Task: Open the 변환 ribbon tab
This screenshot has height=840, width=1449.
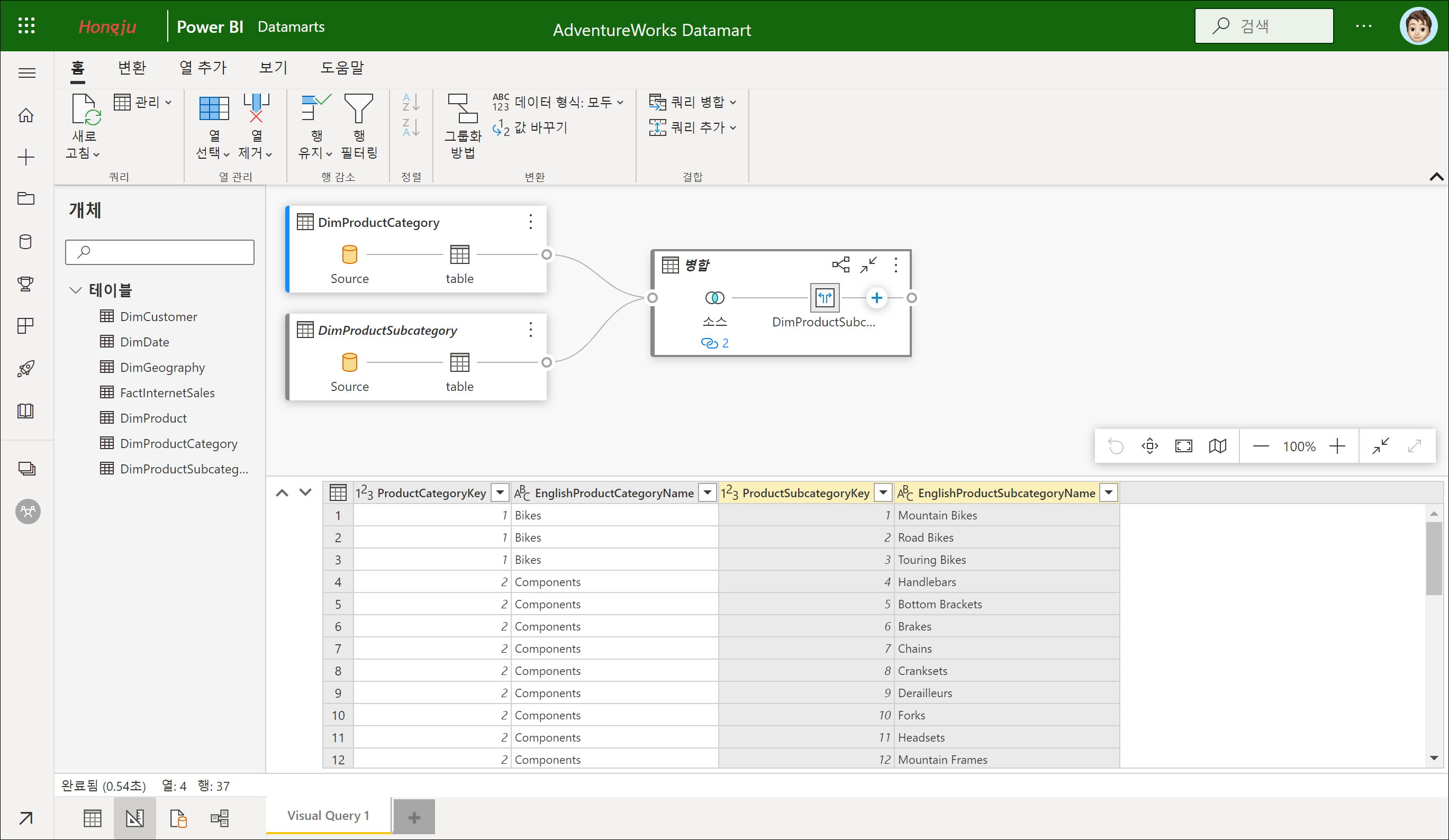Action: 132,68
